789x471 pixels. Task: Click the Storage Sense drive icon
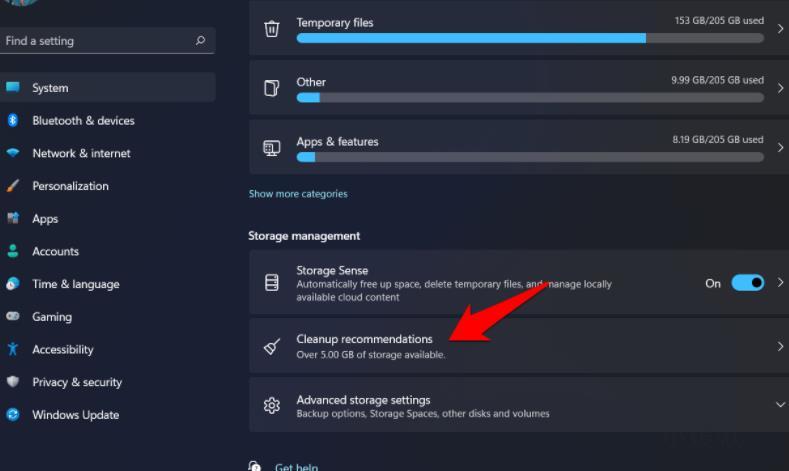tap(271, 283)
